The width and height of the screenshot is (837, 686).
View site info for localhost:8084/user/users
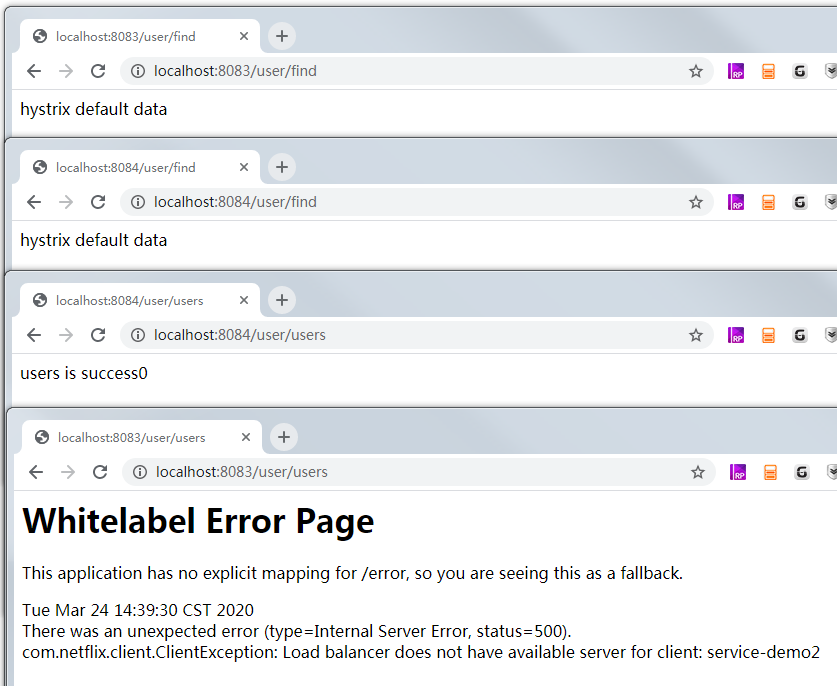138,335
